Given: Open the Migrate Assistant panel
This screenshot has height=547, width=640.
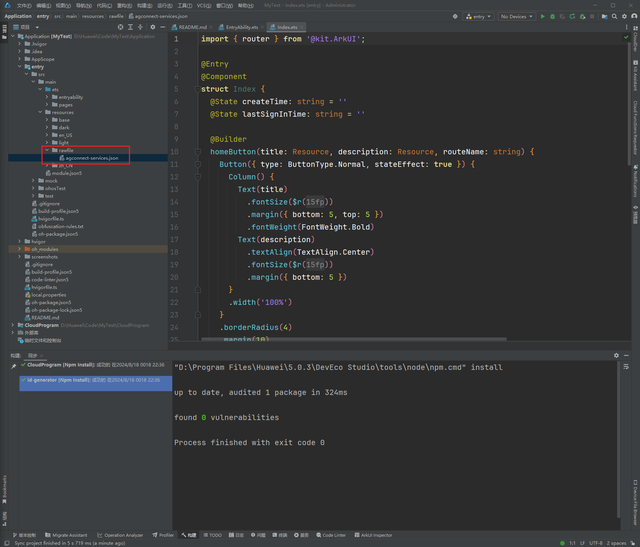Looking at the screenshot, I should [69, 535].
